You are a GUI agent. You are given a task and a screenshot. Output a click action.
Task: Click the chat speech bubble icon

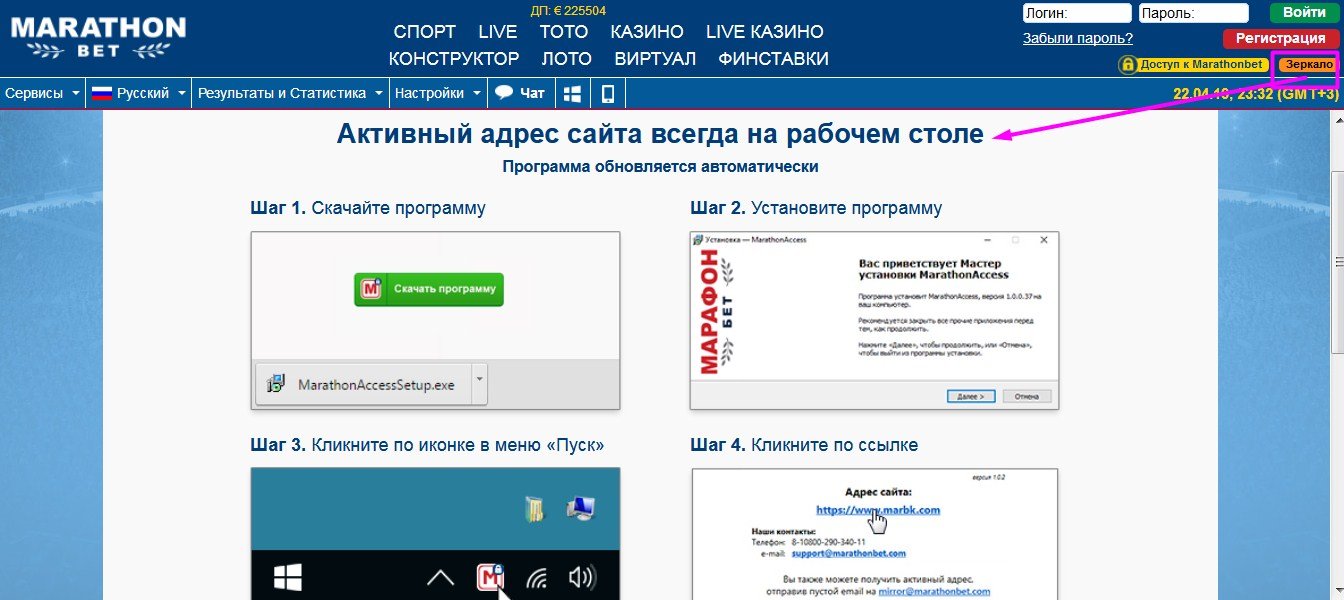(504, 92)
